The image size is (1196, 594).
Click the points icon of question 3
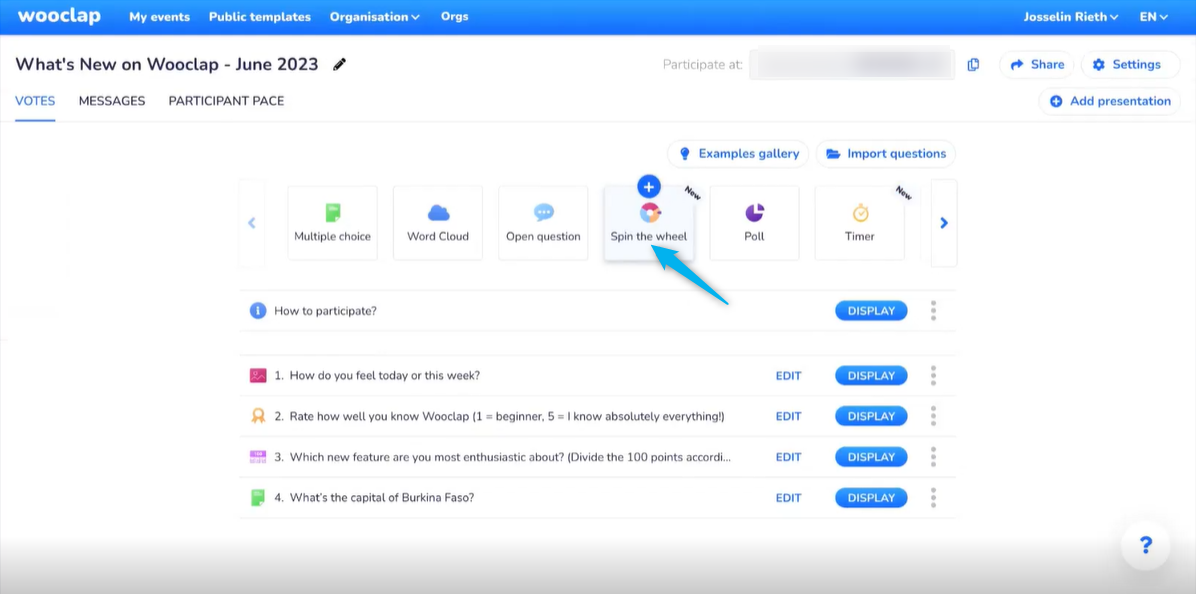tap(258, 457)
